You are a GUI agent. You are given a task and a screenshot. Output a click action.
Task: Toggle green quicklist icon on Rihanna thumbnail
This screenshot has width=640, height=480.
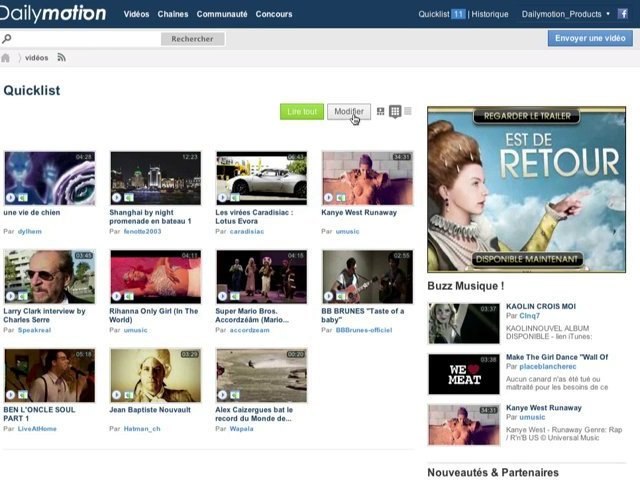(x=129, y=296)
